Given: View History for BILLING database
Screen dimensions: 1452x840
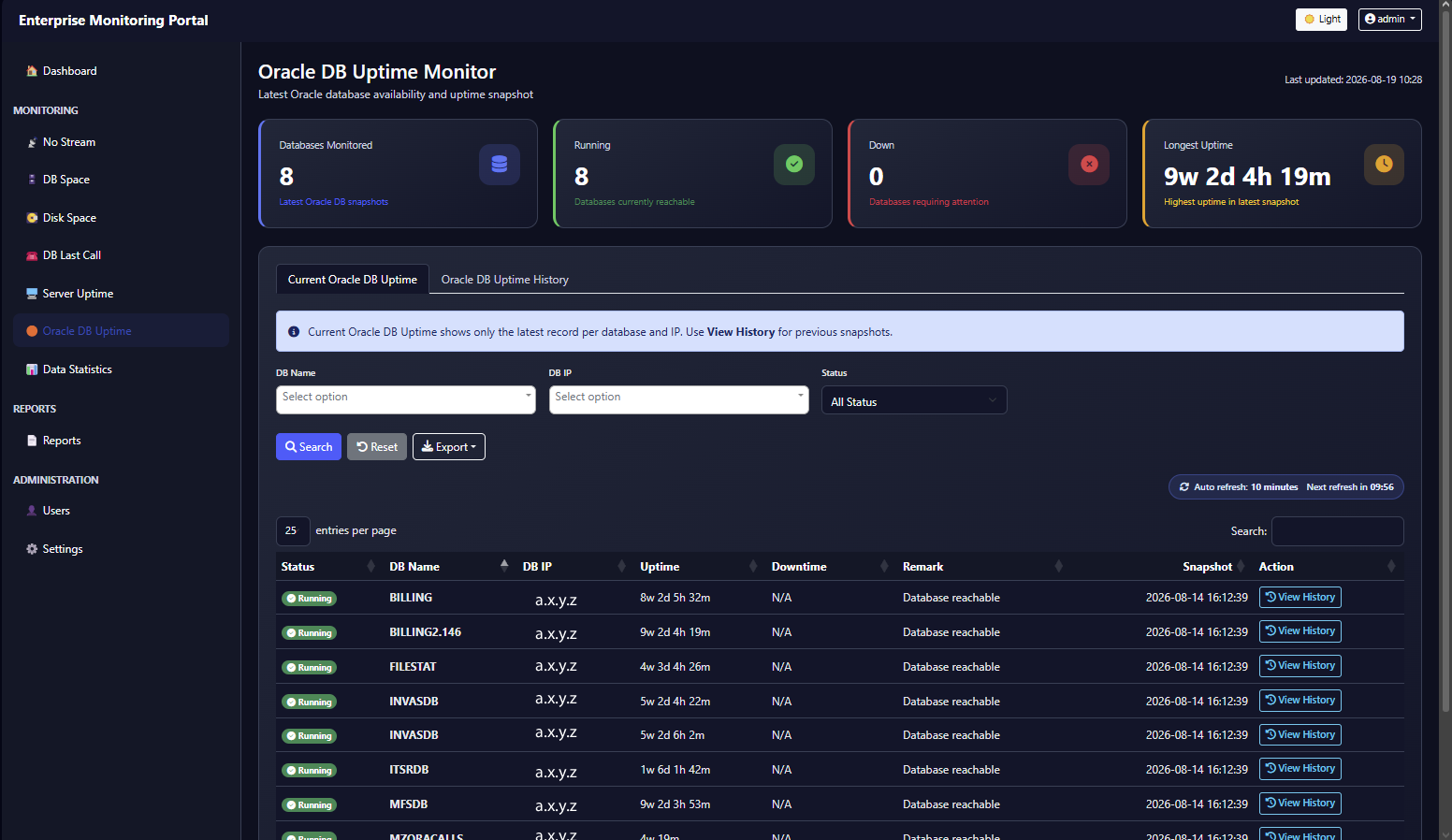Looking at the screenshot, I should (1300, 598).
